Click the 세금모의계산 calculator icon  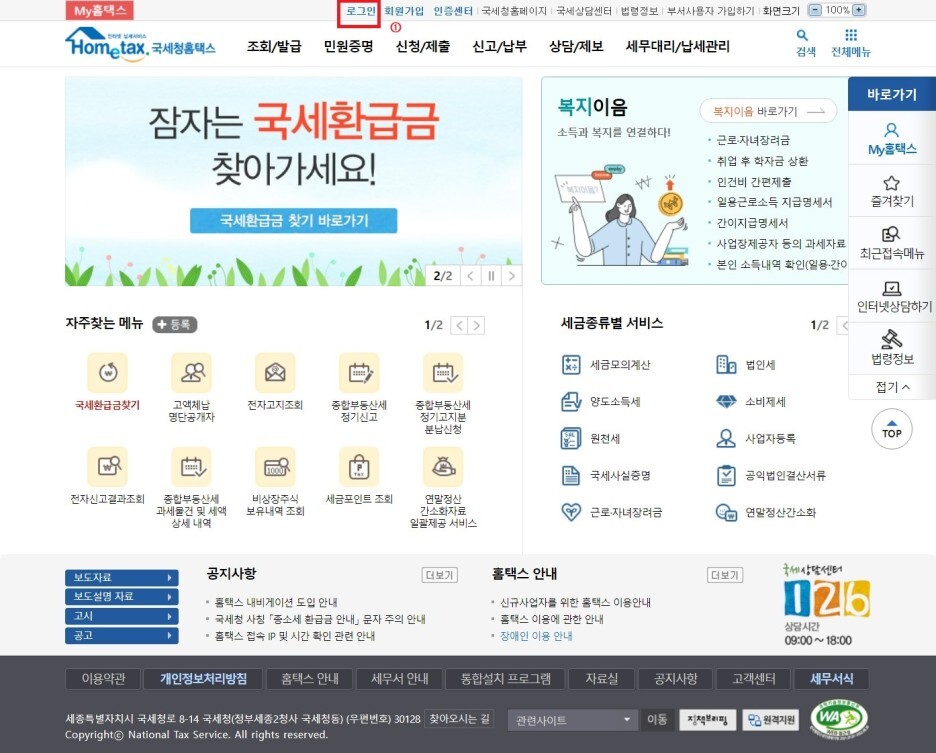[x=571, y=364]
